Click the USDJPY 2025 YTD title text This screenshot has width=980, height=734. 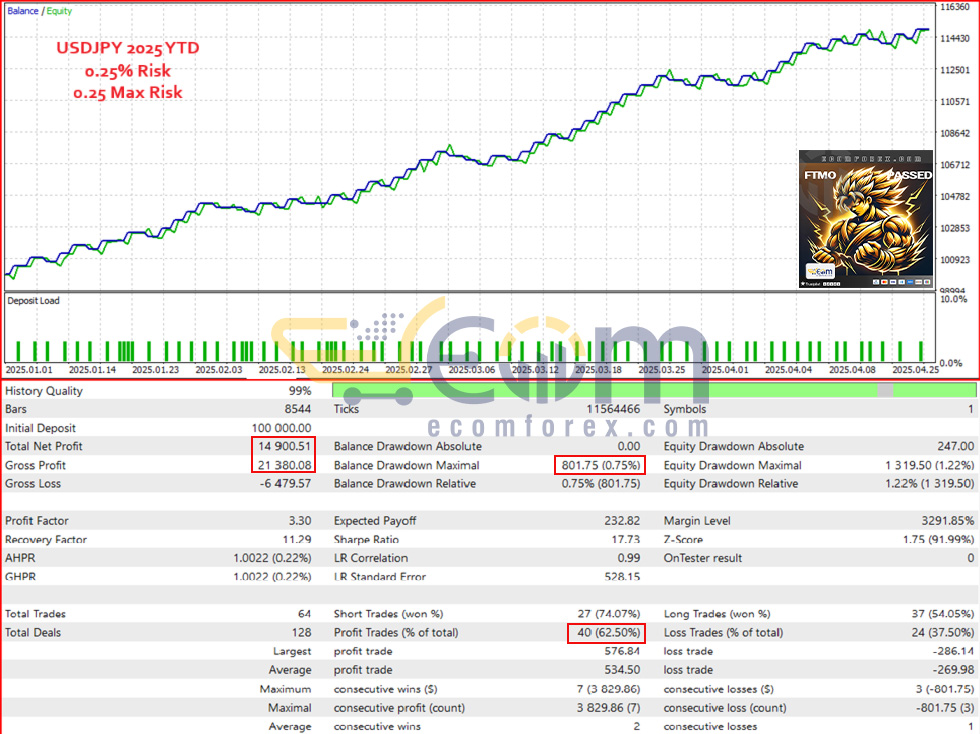click(x=128, y=48)
